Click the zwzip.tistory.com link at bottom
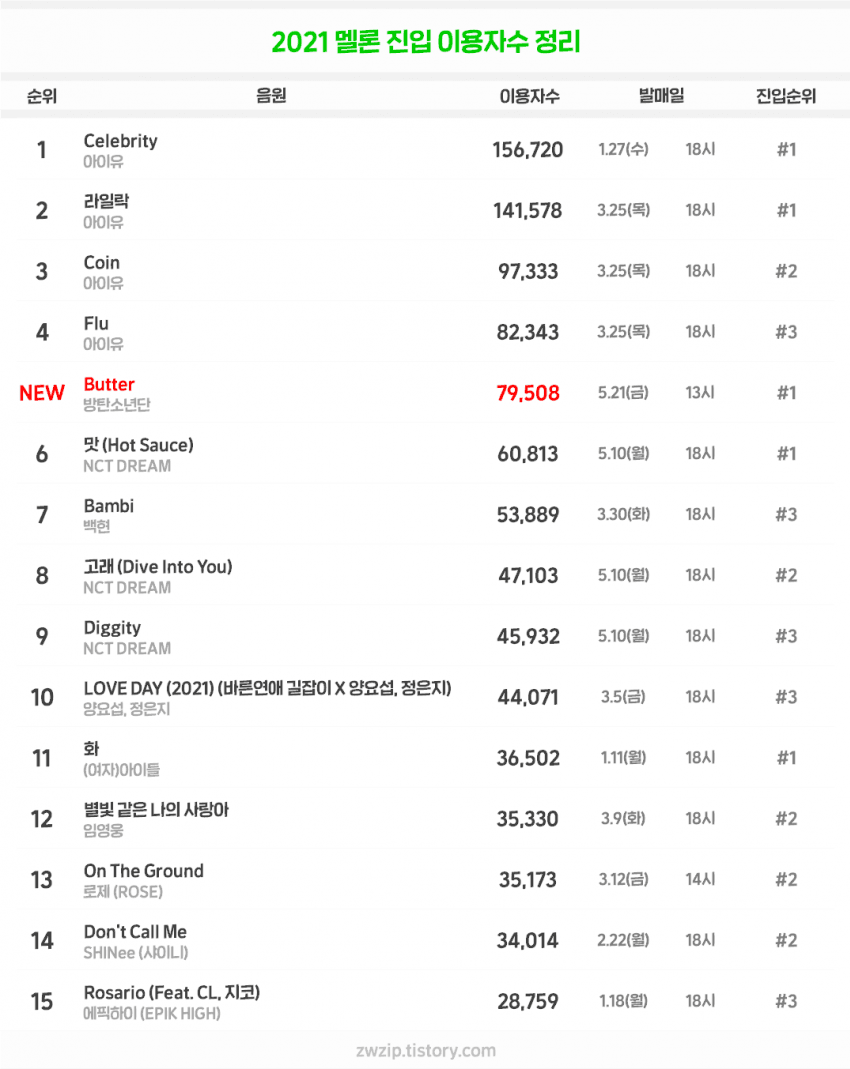The width and height of the screenshot is (850, 1069). [425, 1050]
